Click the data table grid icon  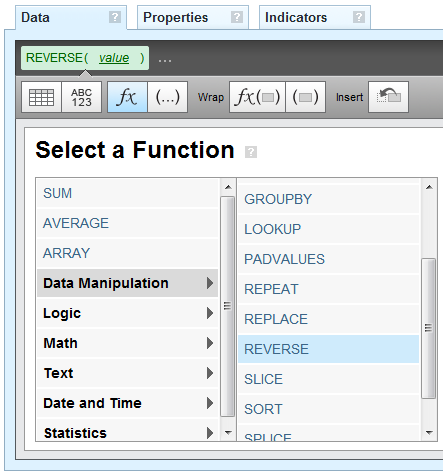41,97
